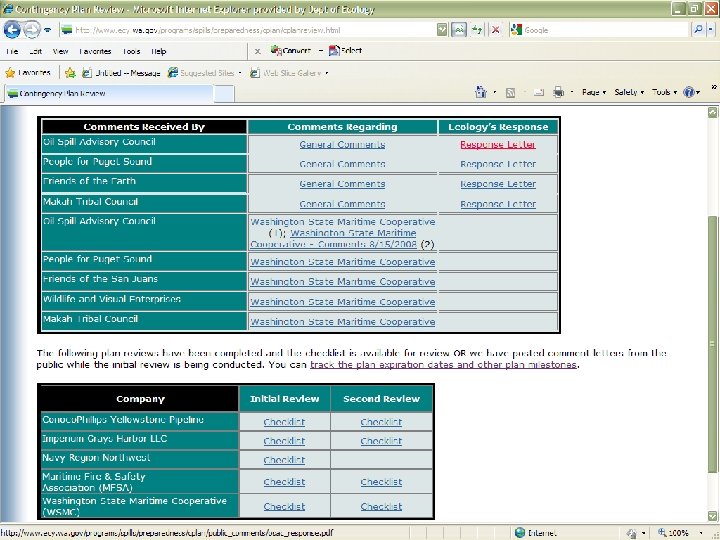Click the Add to Favorites Bar icon
720x540 pixels.
click(x=70, y=73)
